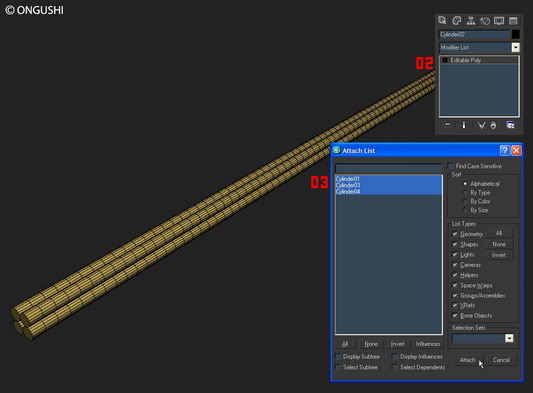This screenshot has width=533, height=393.
Task: Click the Cancel button
Action: click(501, 360)
